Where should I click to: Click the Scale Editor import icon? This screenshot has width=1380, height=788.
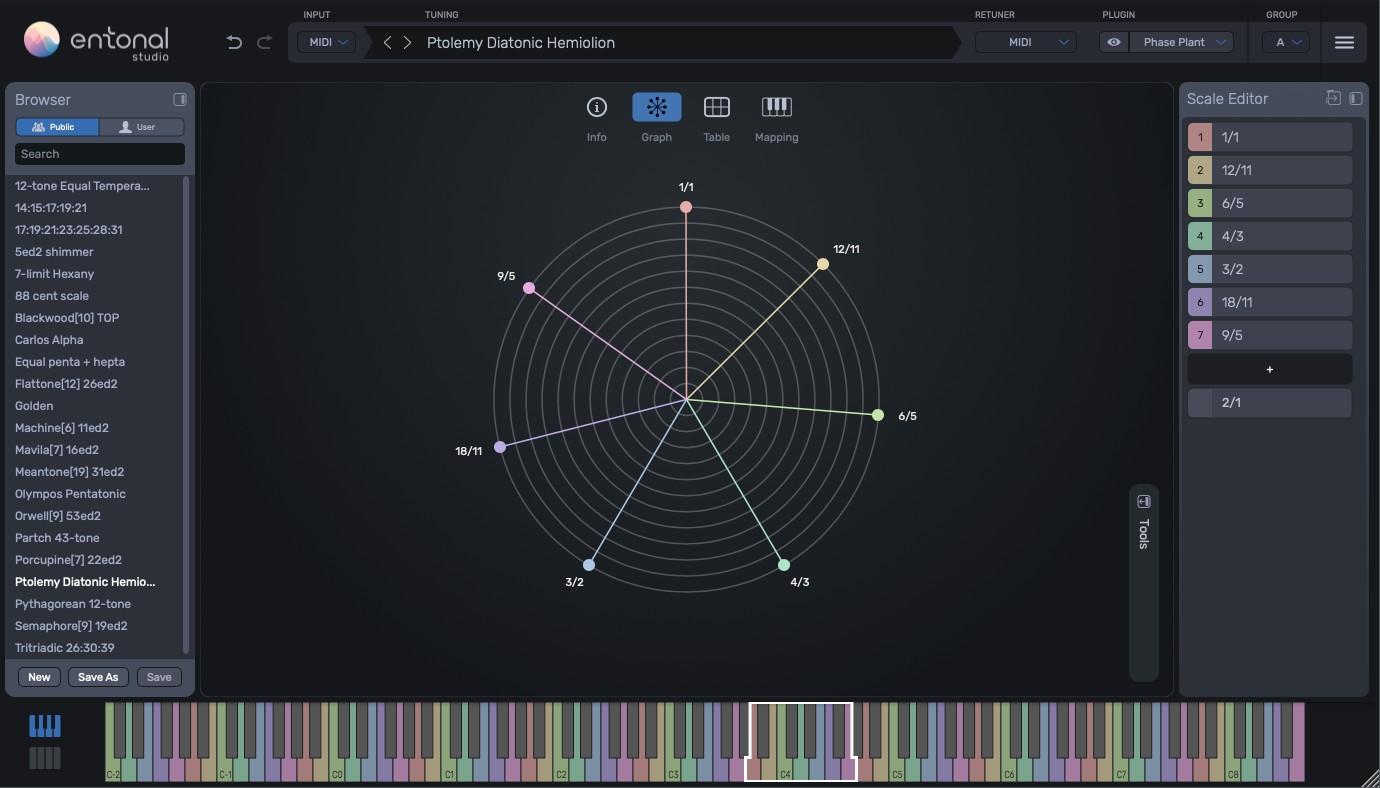1333,98
